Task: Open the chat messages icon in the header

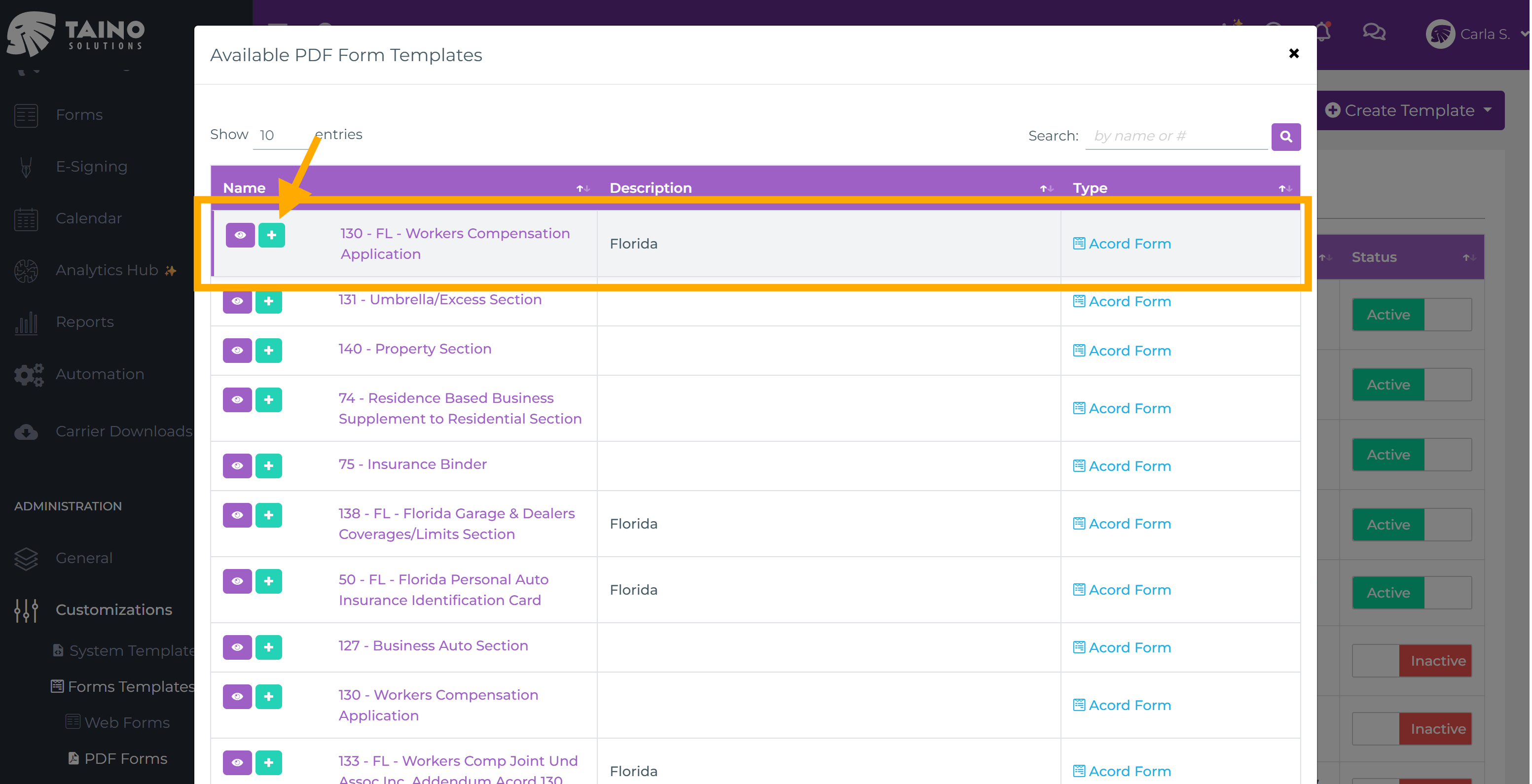Action: tap(1373, 33)
